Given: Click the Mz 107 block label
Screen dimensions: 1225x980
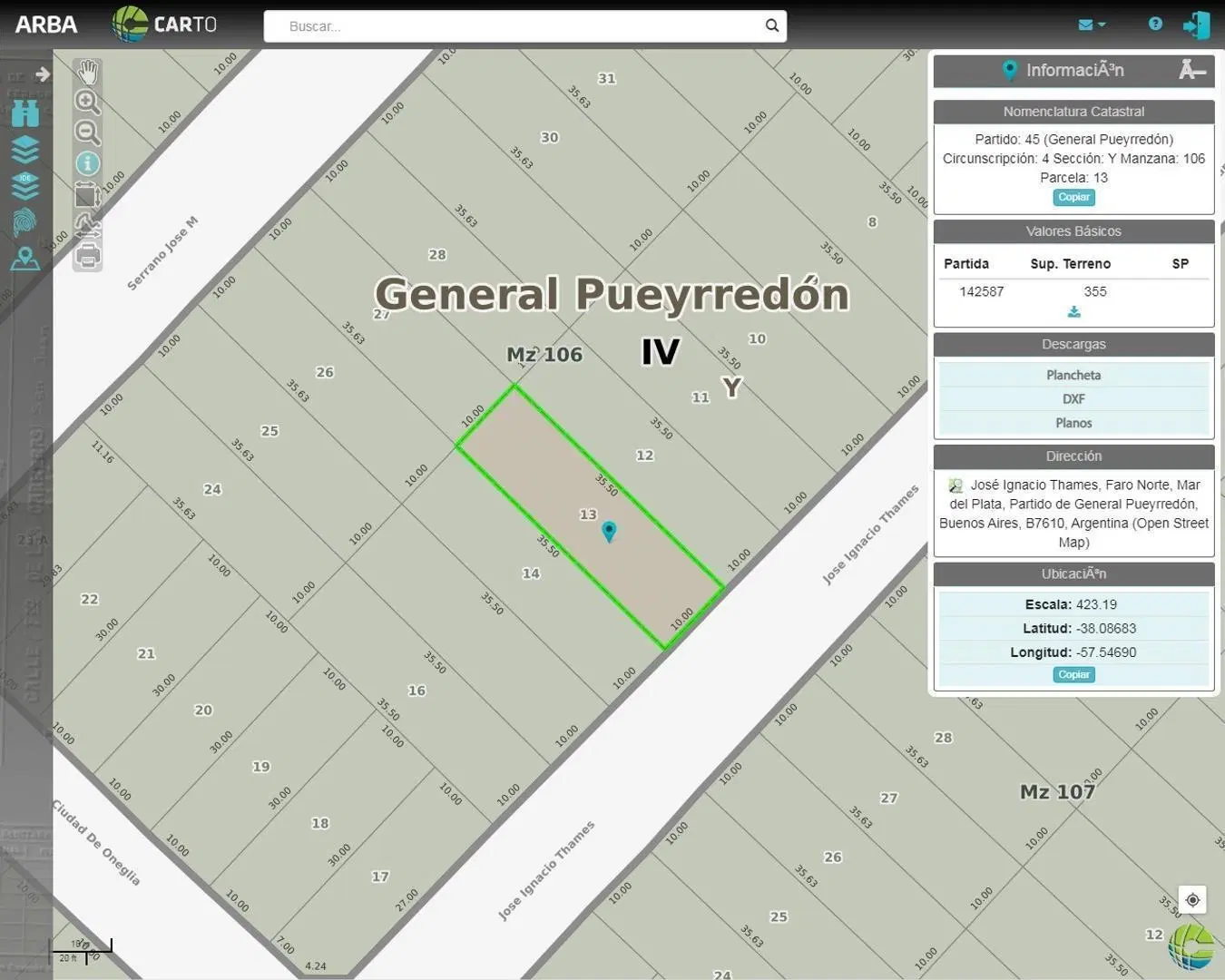Looking at the screenshot, I should pyautogui.click(x=1057, y=792).
